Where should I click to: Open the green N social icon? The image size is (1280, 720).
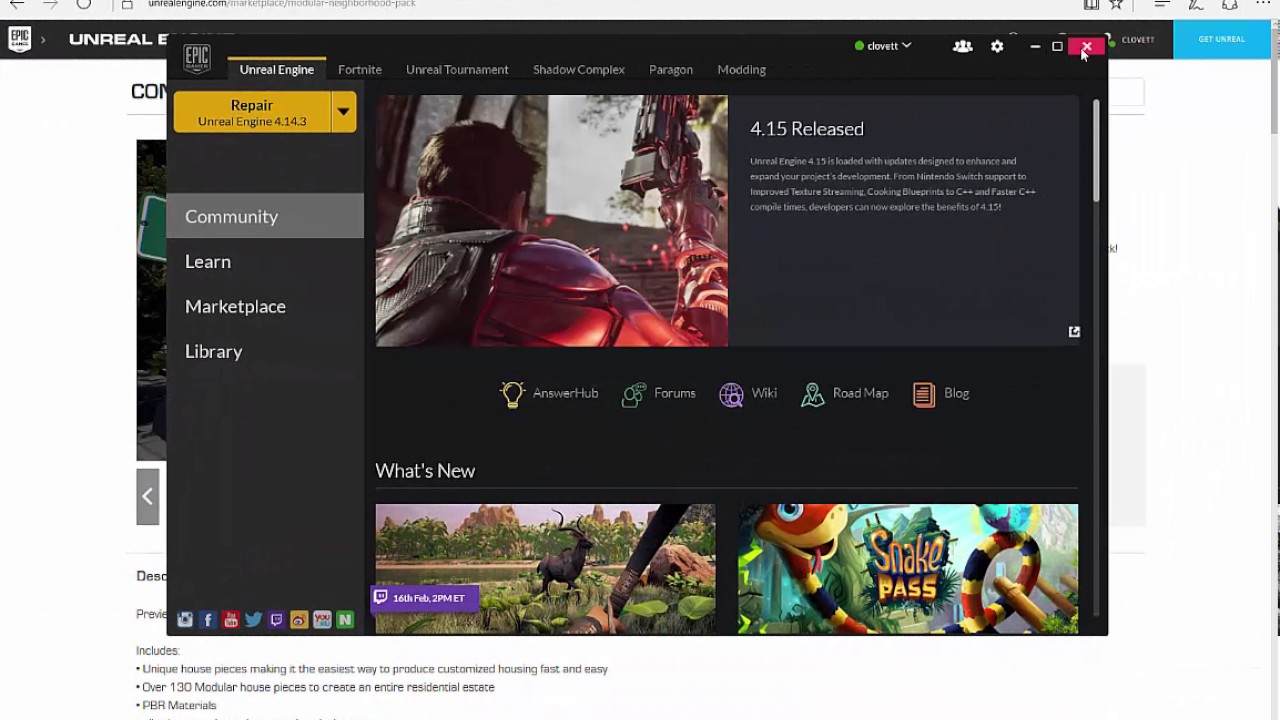[x=345, y=620]
